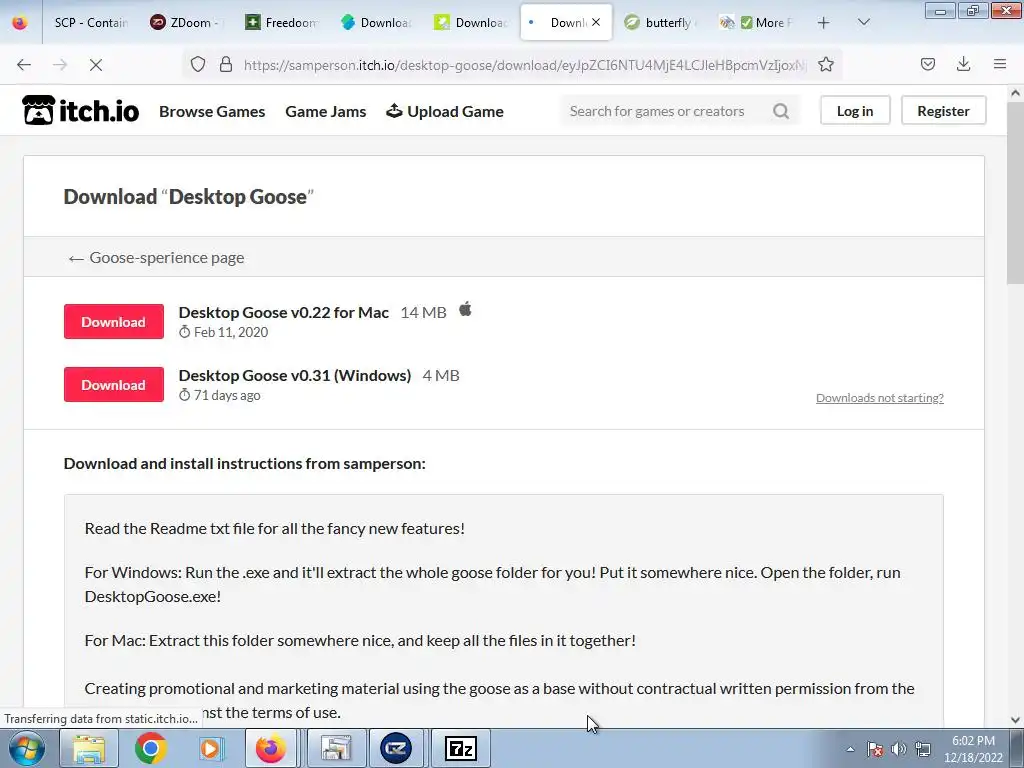
Task: Save page to Pocket icon
Action: coord(927,64)
